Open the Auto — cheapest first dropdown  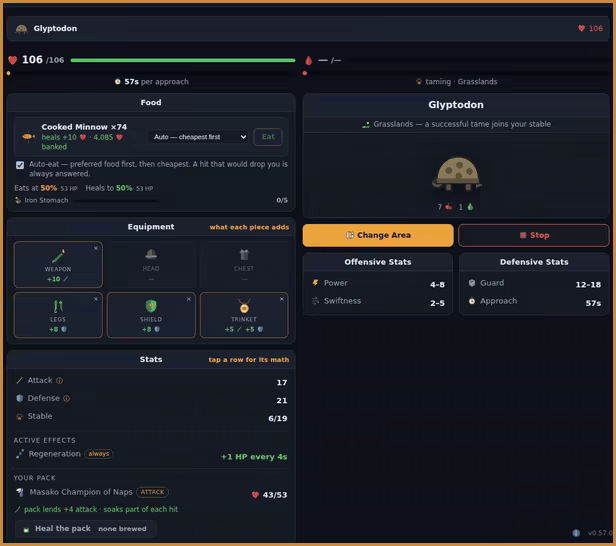198,137
